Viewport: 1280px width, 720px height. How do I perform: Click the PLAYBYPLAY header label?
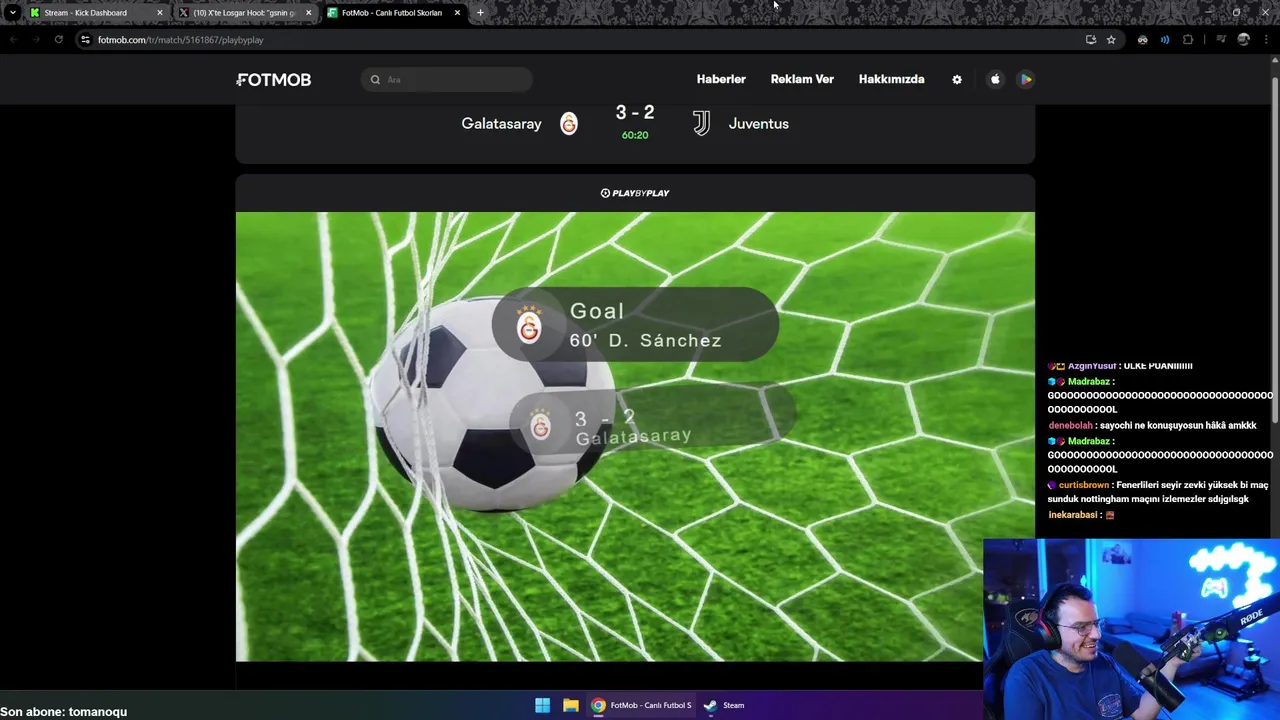[x=635, y=193]
